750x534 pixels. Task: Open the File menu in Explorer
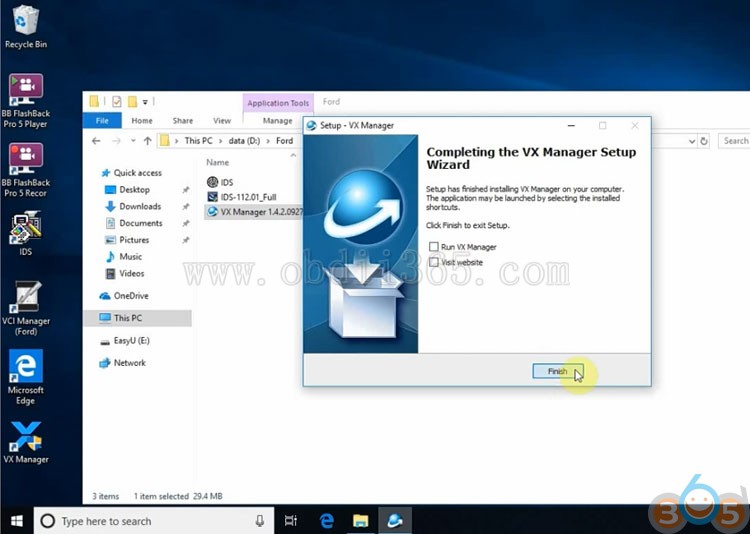coord(102,121)
